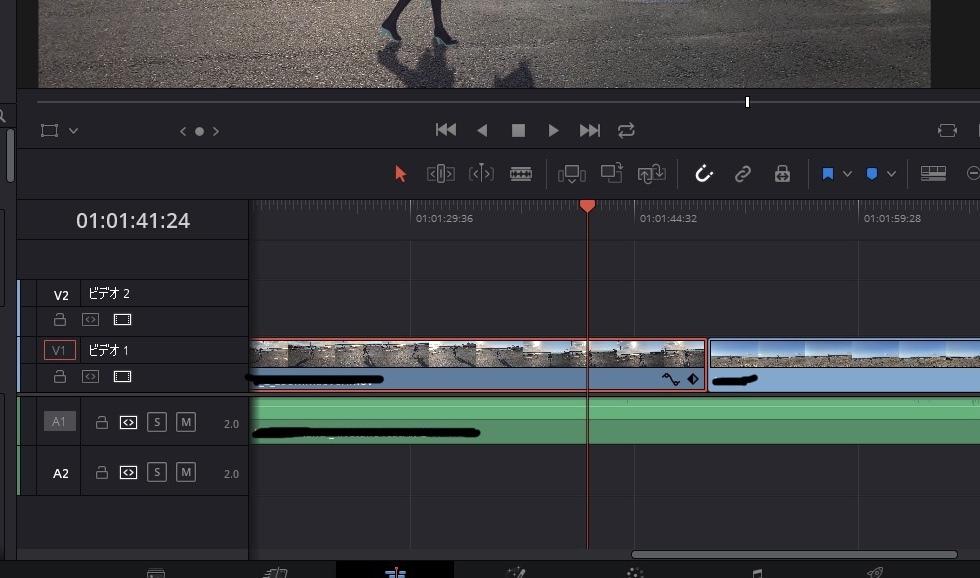Viewport: 980px width, 578px height.
Task: Open the flag color dropdown
Action: [848, 174]
